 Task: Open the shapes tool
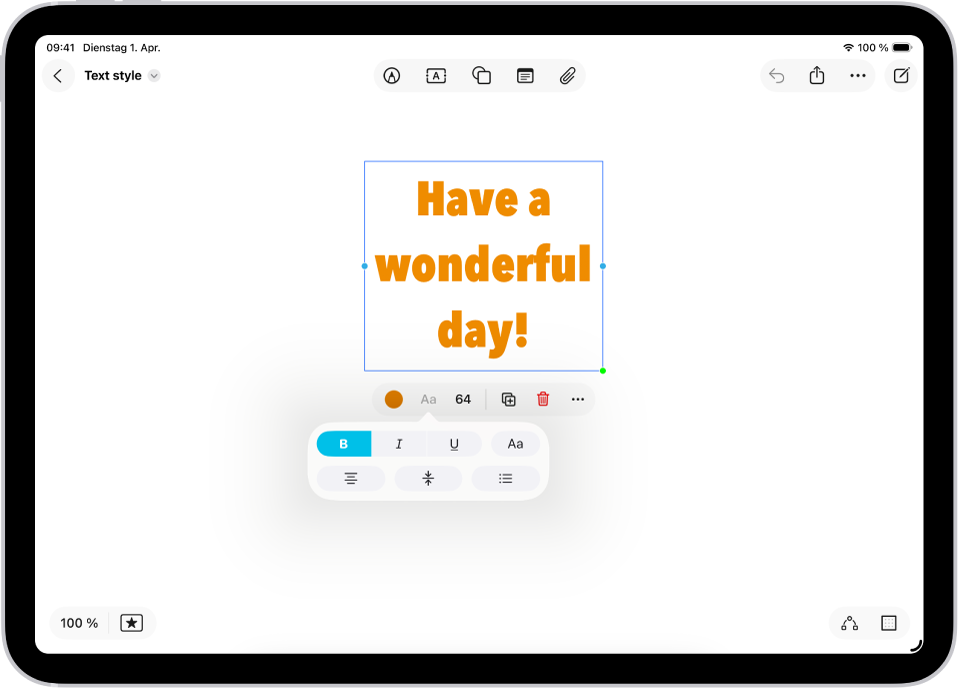click(x=481, y=75)
